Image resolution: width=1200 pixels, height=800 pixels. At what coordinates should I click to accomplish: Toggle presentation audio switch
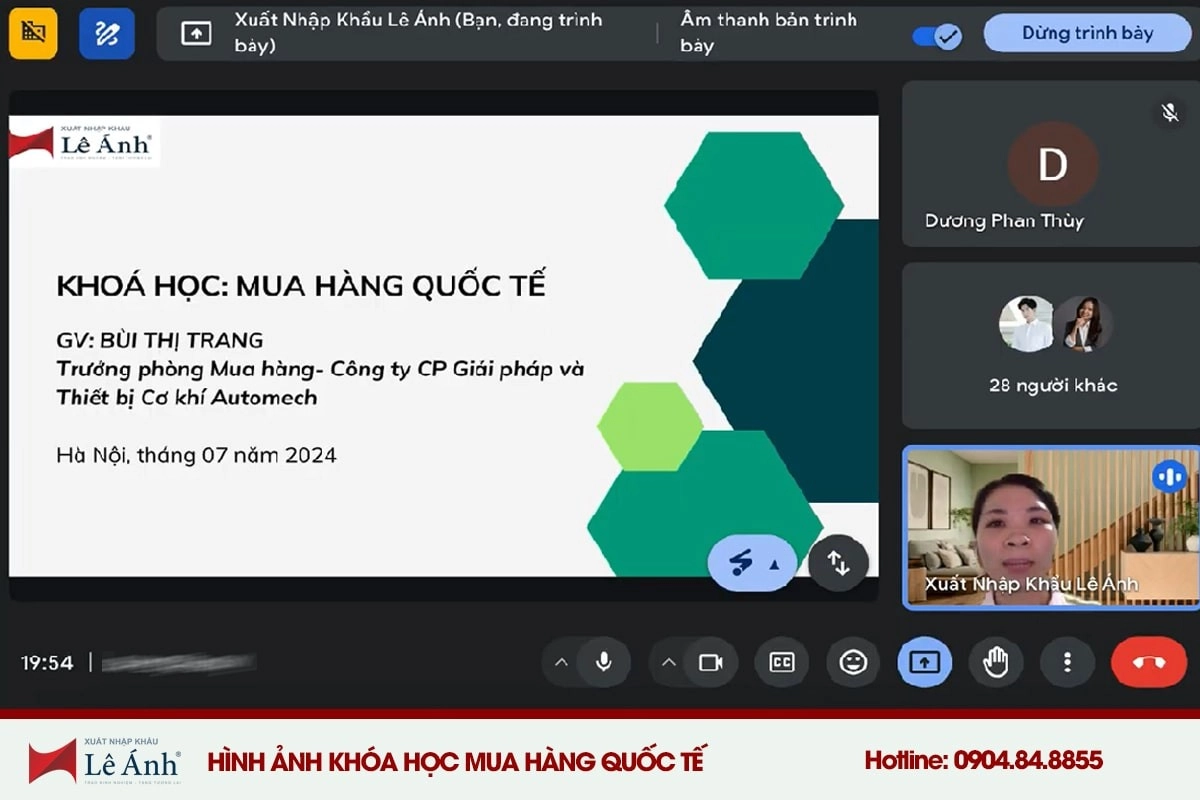[937, 36]
